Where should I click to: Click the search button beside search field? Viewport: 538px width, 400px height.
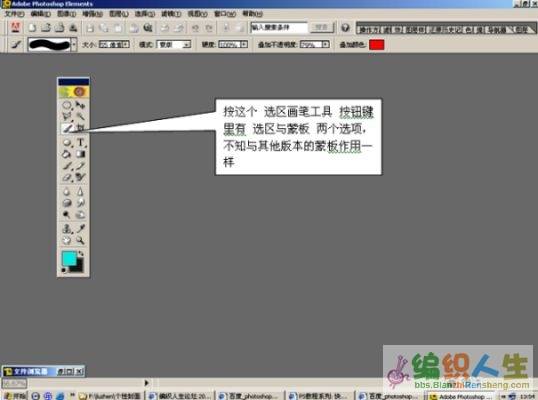point(321,27)
